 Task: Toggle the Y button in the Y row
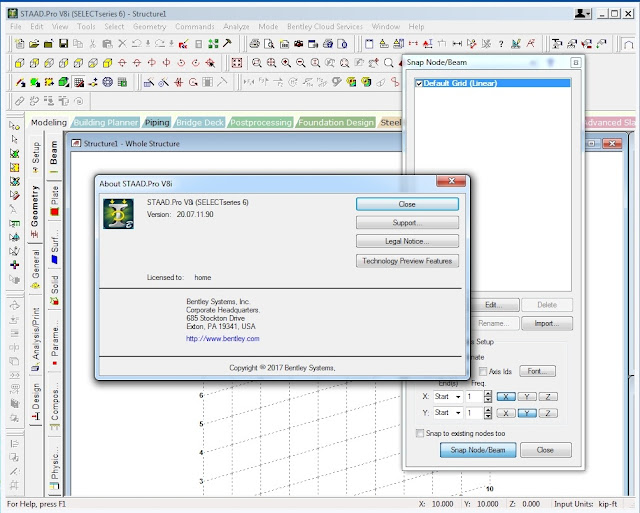click(527, 413)
